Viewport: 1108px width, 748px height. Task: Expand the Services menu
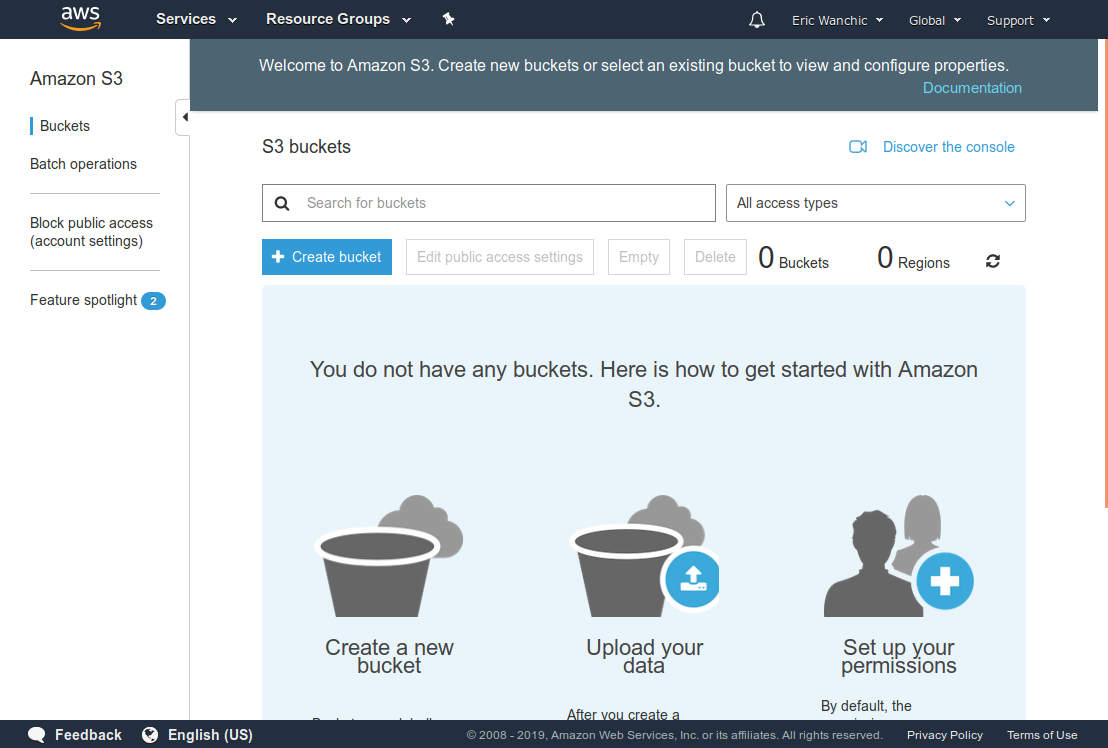pos(196,19)
